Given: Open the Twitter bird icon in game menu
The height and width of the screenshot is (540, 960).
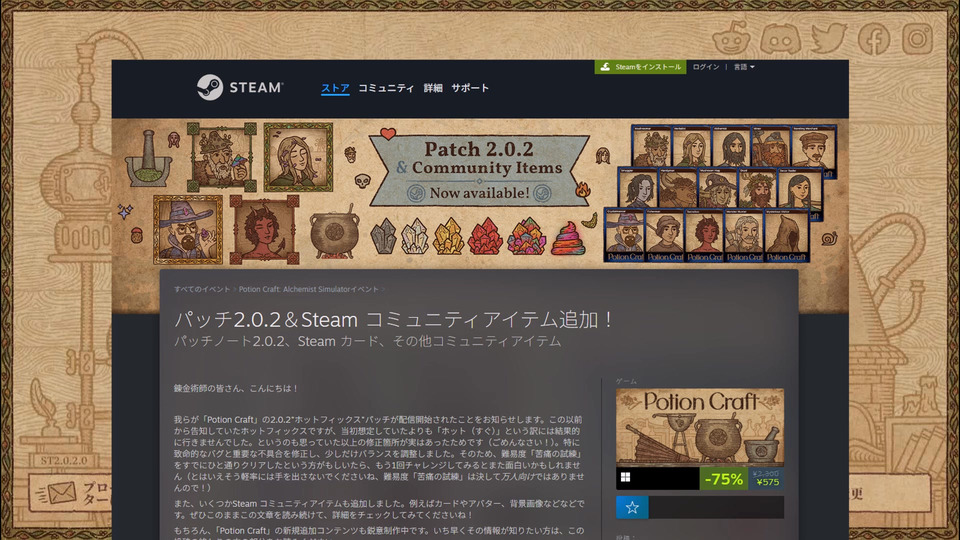Looking at the screenshot, I should (828, 38).
